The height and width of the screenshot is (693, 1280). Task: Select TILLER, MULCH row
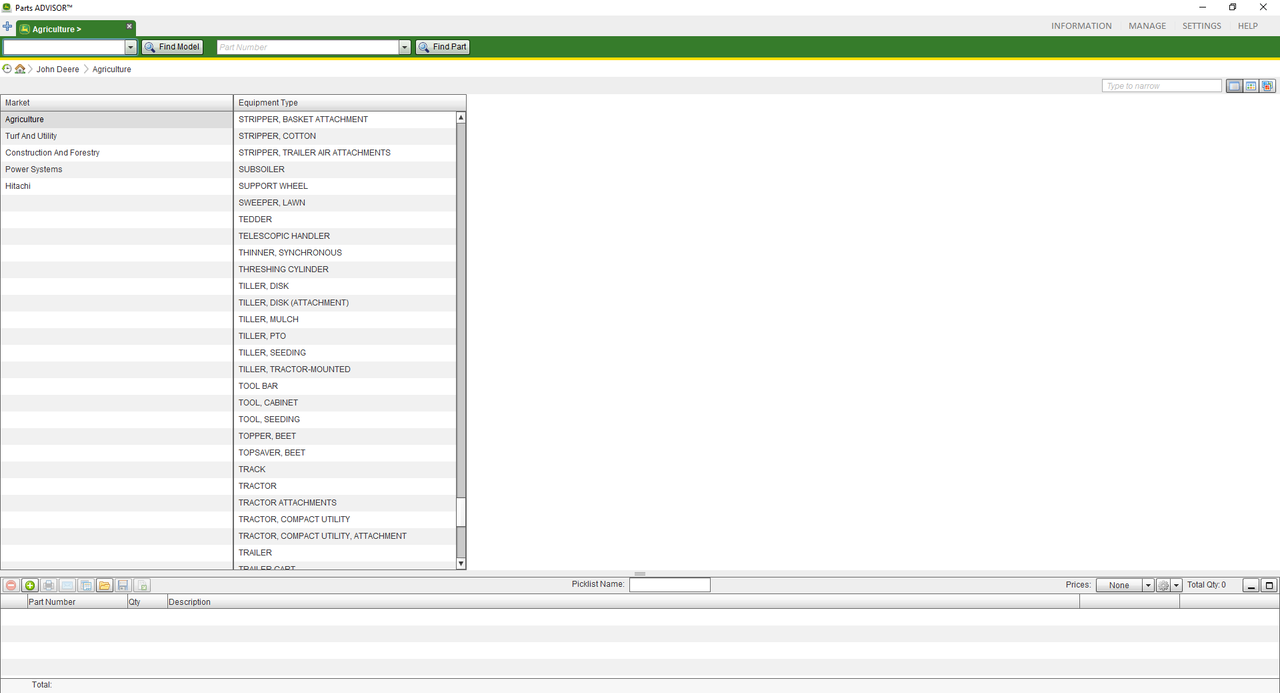pos(345,319)
